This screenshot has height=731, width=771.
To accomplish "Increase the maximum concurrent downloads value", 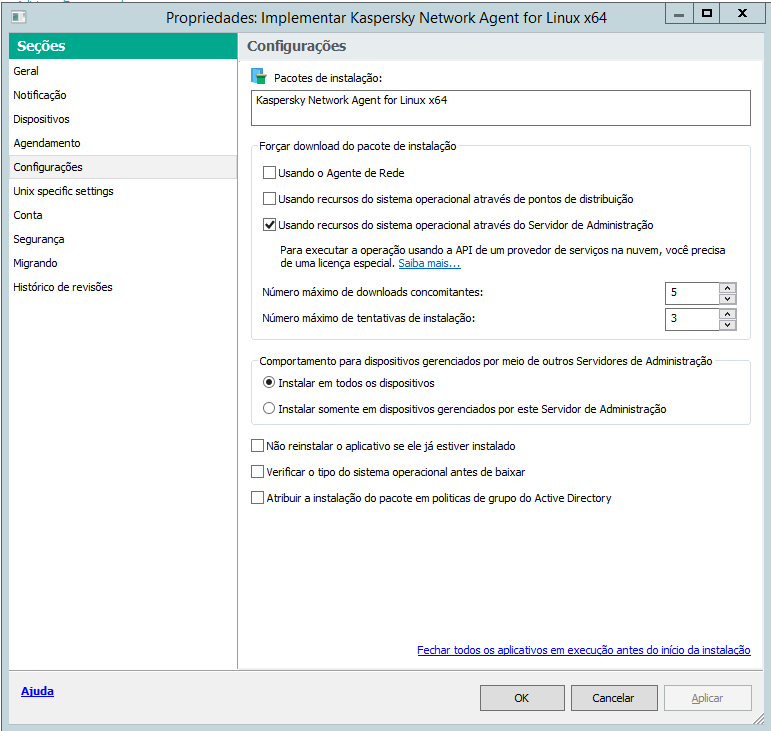I will point(727,288).
